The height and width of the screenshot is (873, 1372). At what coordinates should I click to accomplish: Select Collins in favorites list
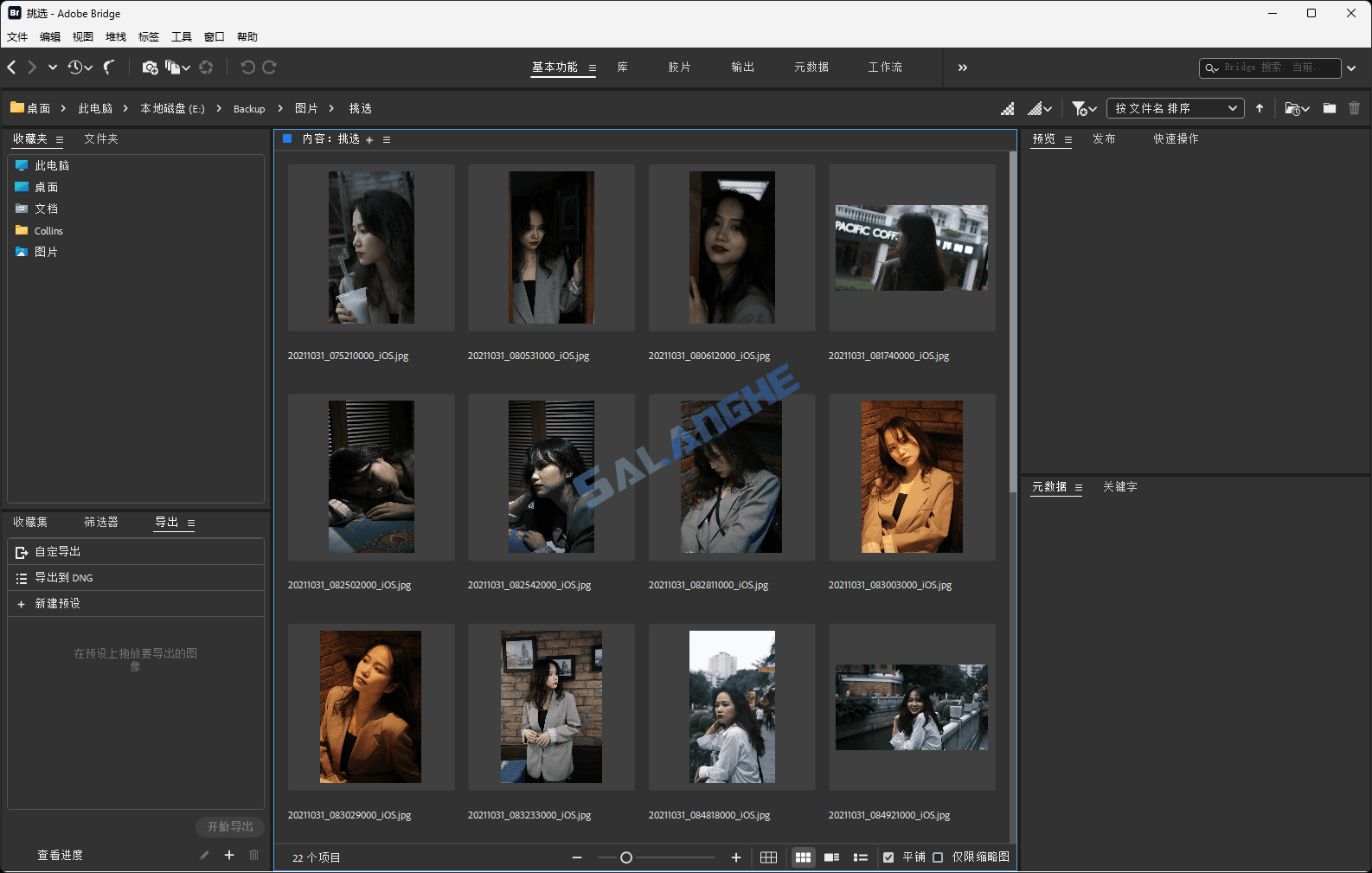48,231
